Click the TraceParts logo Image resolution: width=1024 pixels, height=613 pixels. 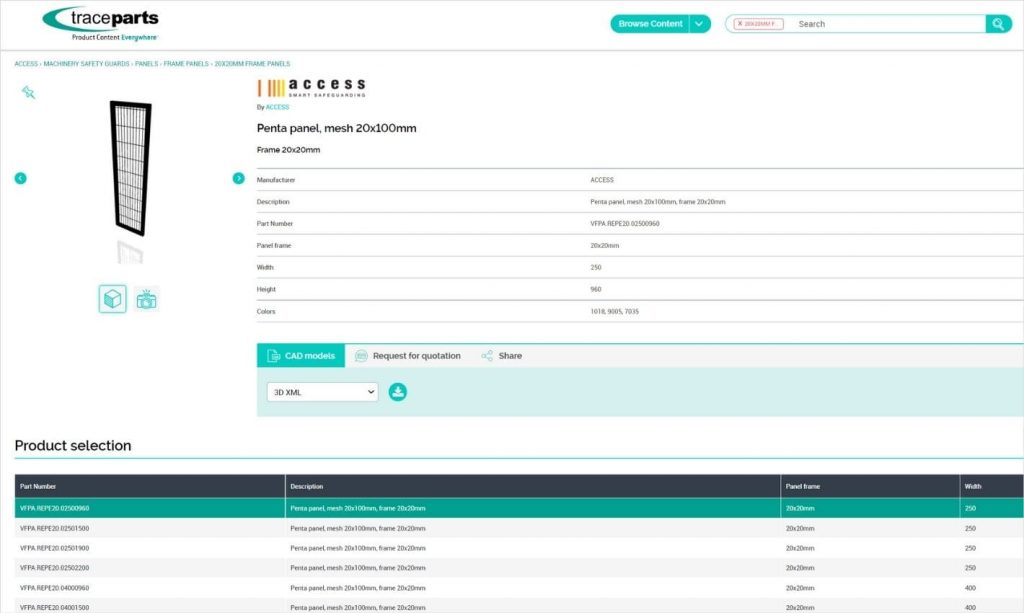100,22
